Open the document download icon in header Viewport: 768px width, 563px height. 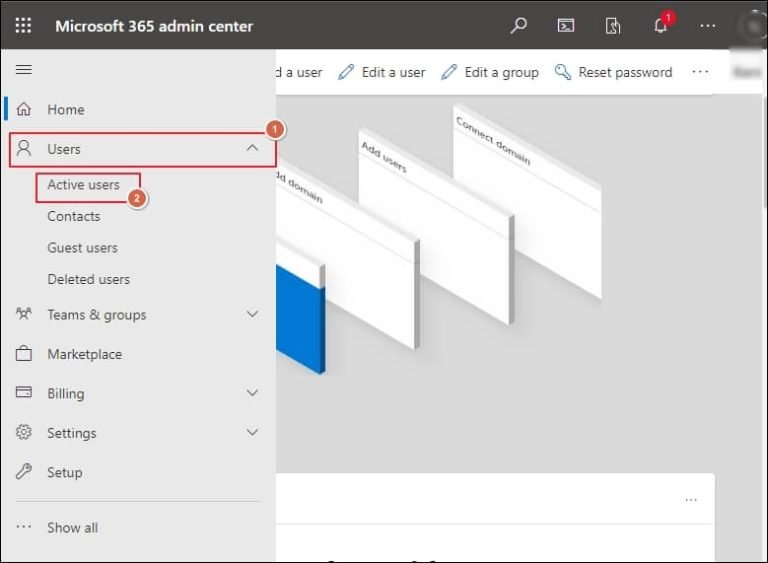tap(613, 25)
